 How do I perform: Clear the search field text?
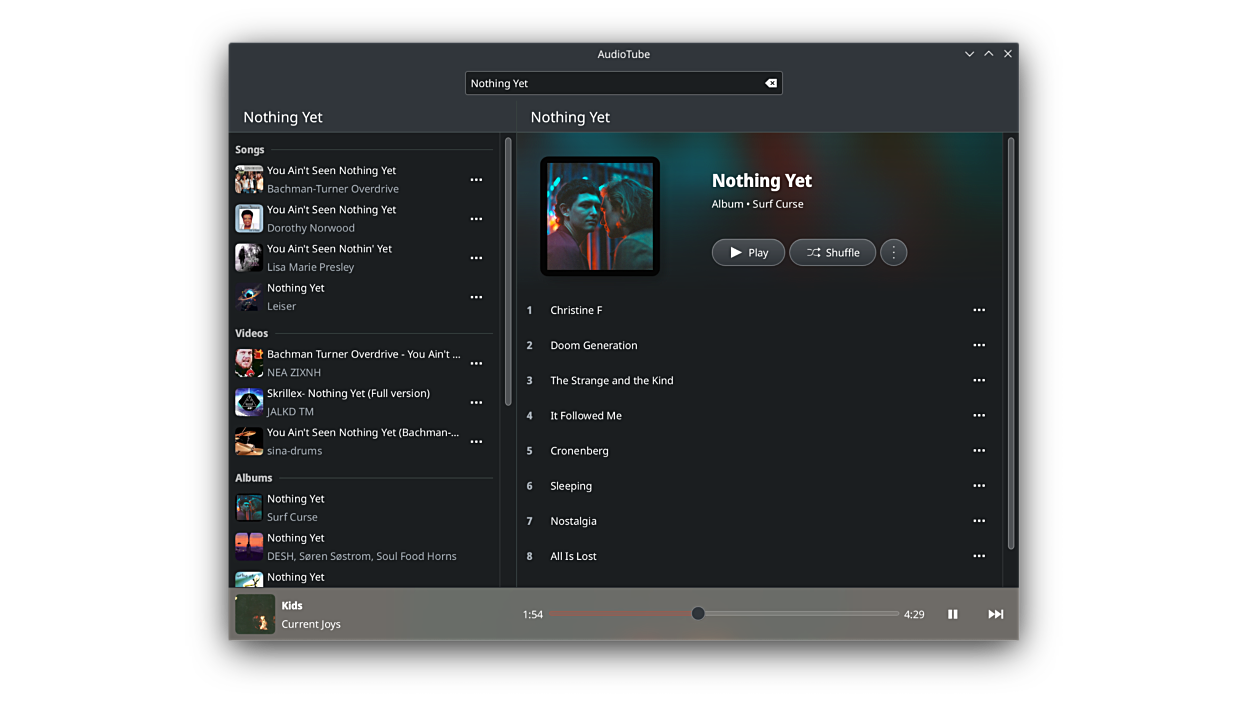770,83
